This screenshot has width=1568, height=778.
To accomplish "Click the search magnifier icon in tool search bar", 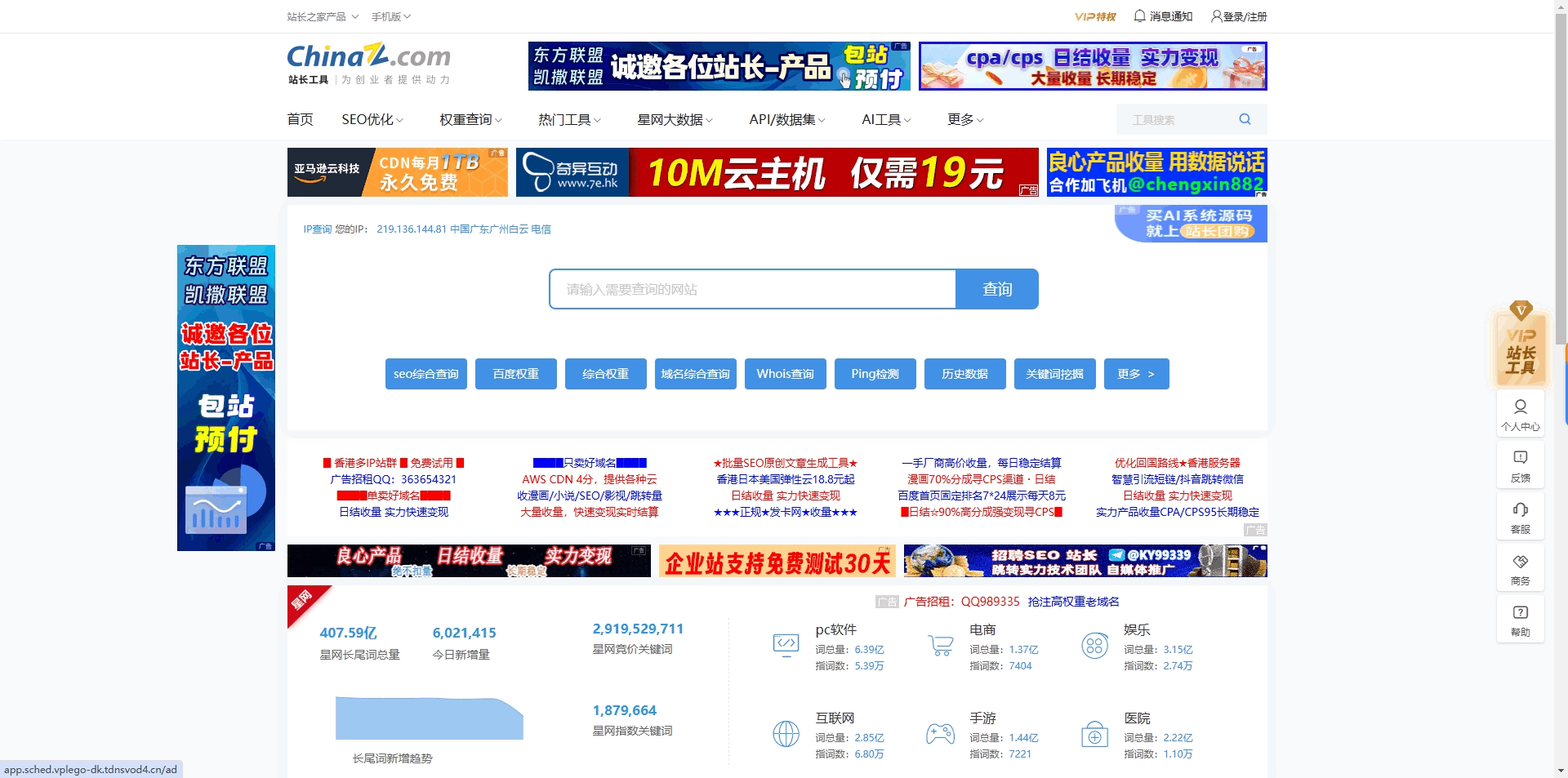I will pyautogui.click(x=1244, y=118).
